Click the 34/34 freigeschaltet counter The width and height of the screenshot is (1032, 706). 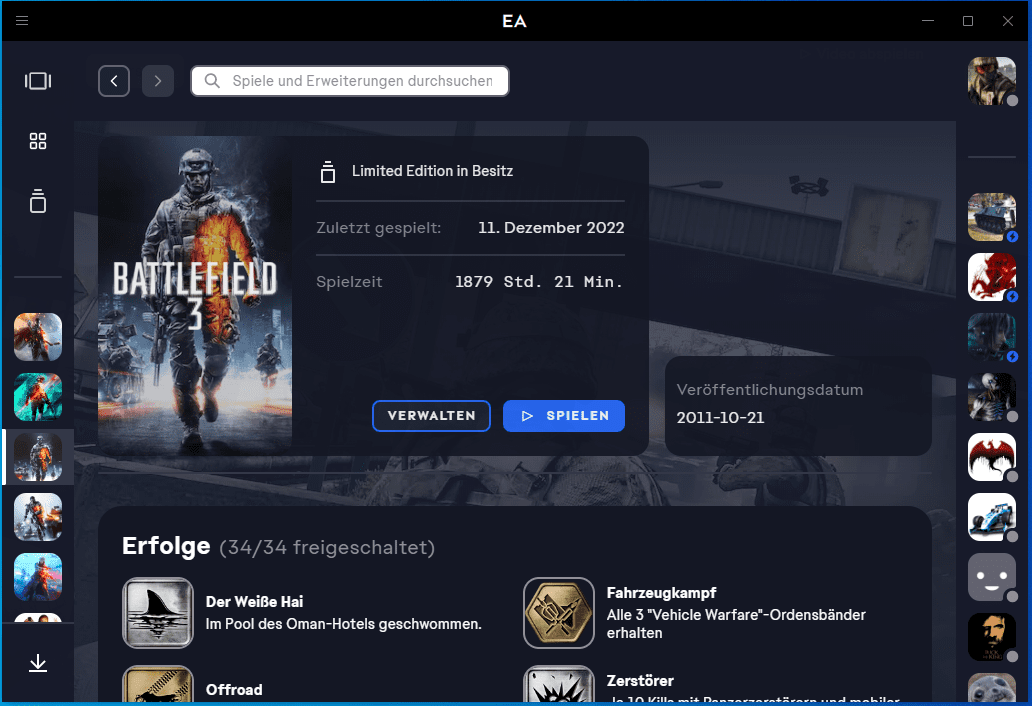327,547
